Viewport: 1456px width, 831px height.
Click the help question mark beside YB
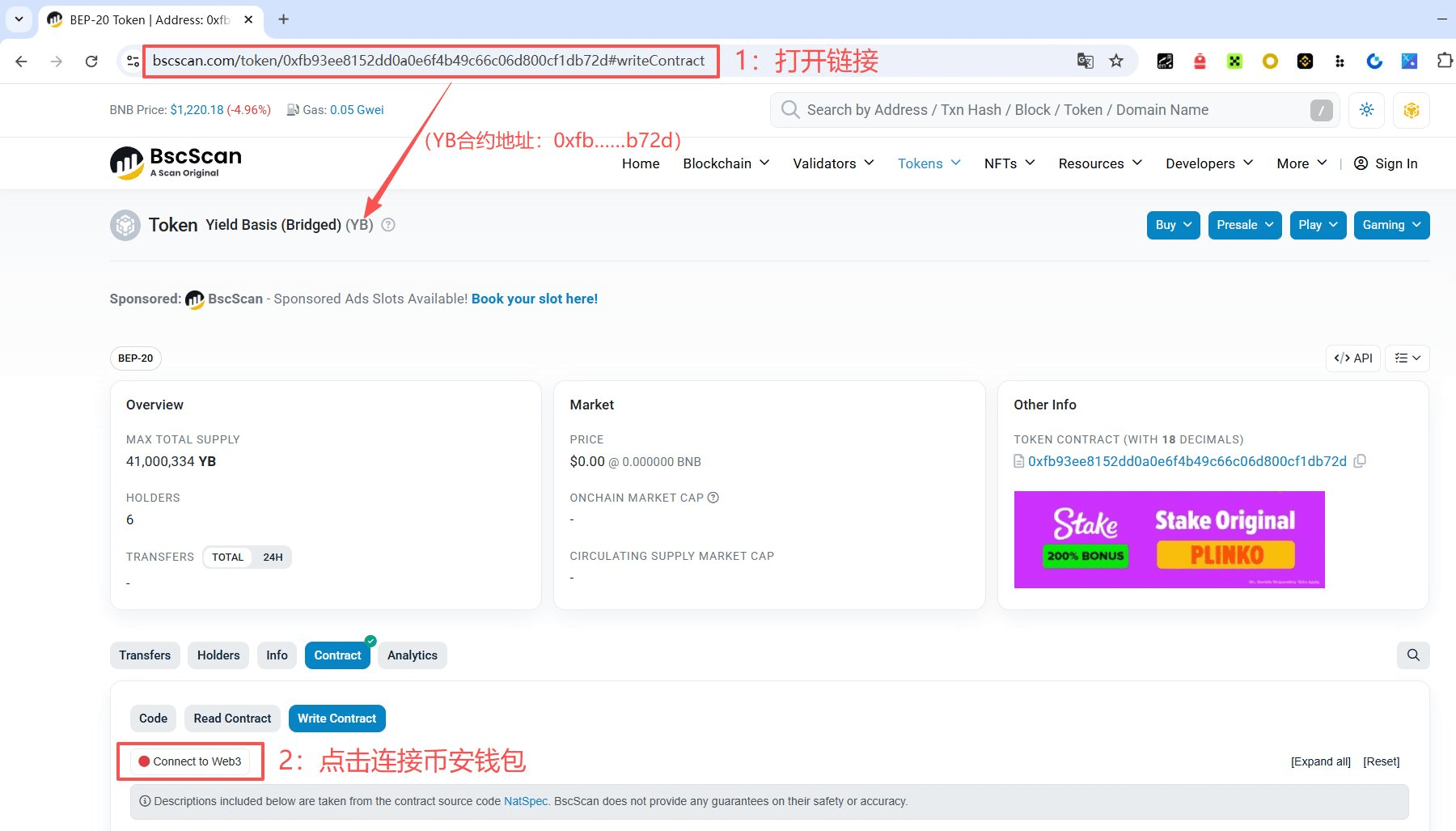coord(388,225)
